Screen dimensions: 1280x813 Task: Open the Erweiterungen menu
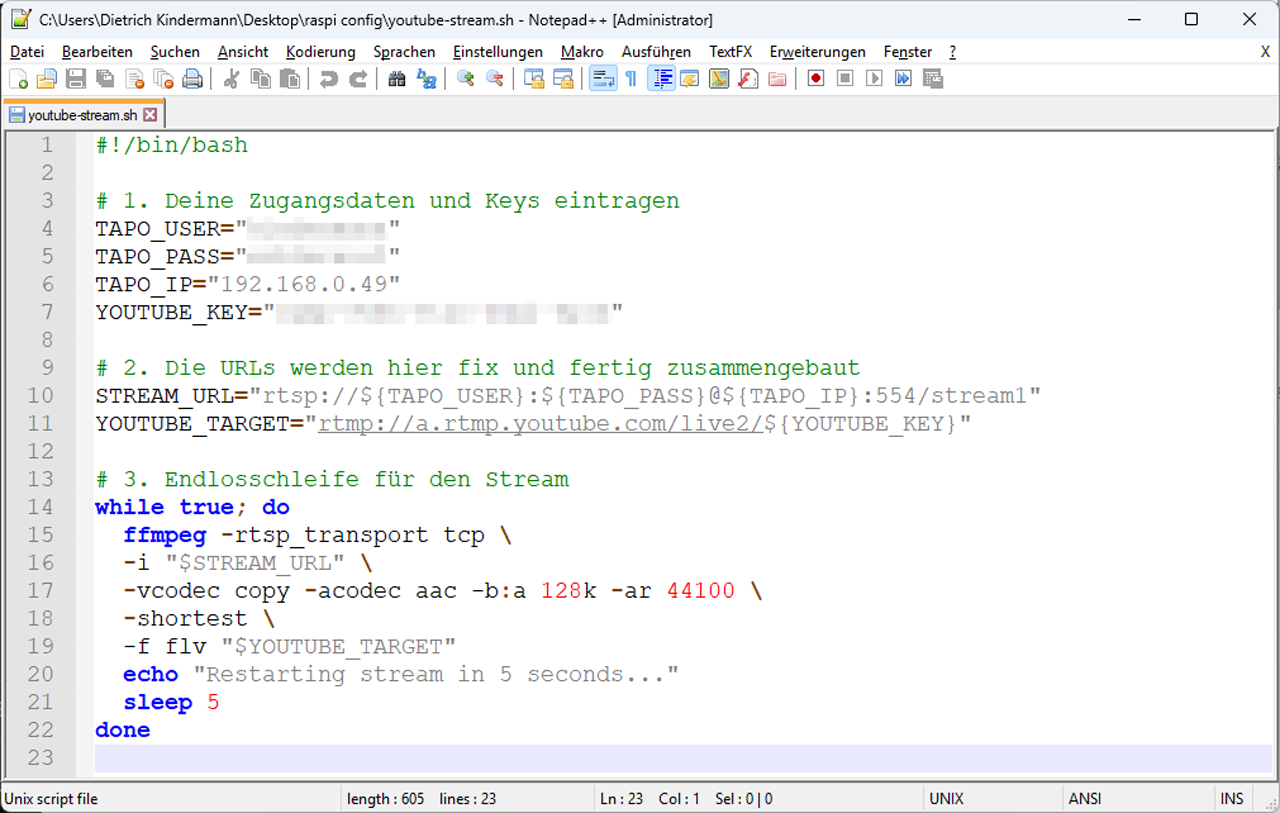pos(818,51)
